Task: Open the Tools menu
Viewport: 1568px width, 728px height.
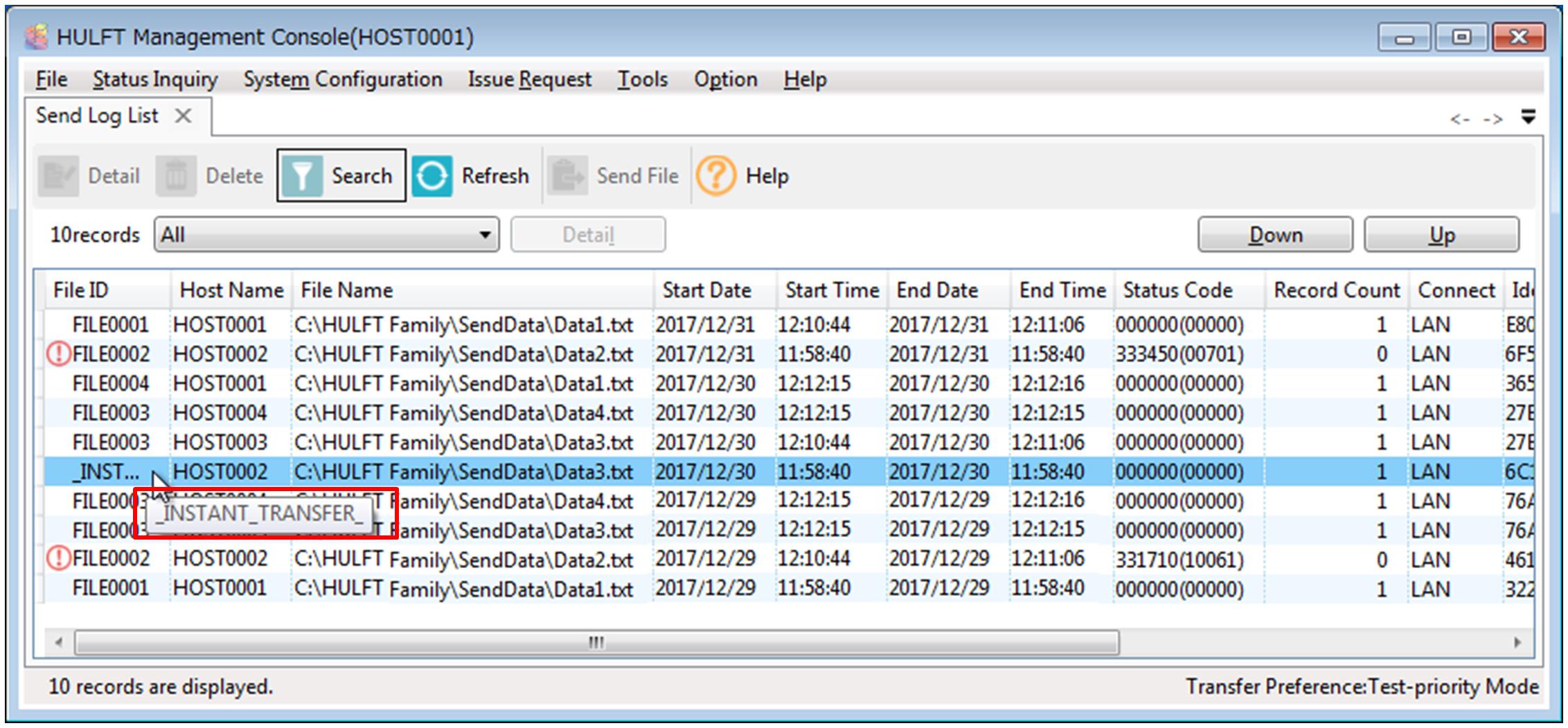Action: [x=643, y=80]
